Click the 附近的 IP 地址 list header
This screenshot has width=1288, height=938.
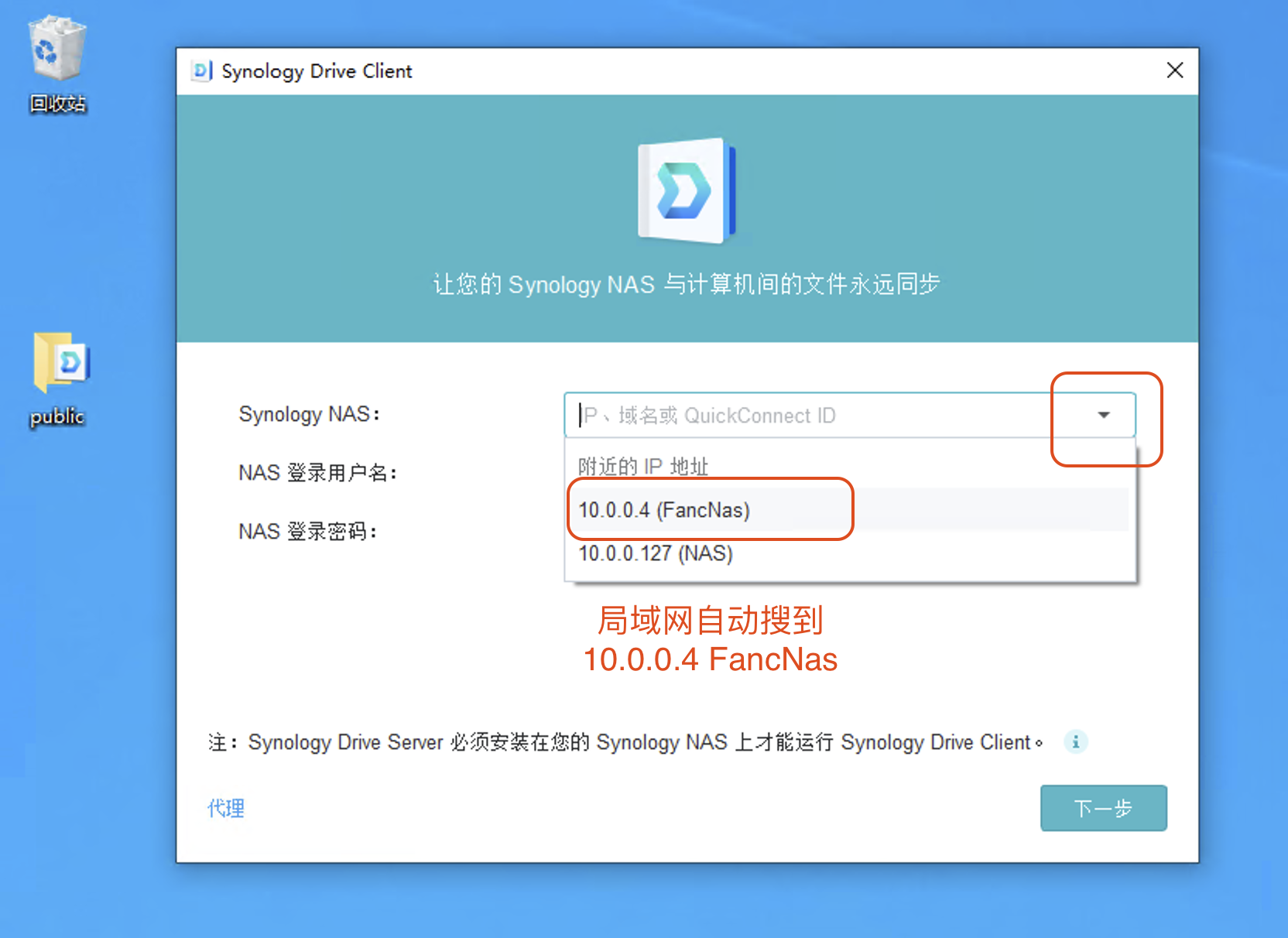[x=643, y=466]
